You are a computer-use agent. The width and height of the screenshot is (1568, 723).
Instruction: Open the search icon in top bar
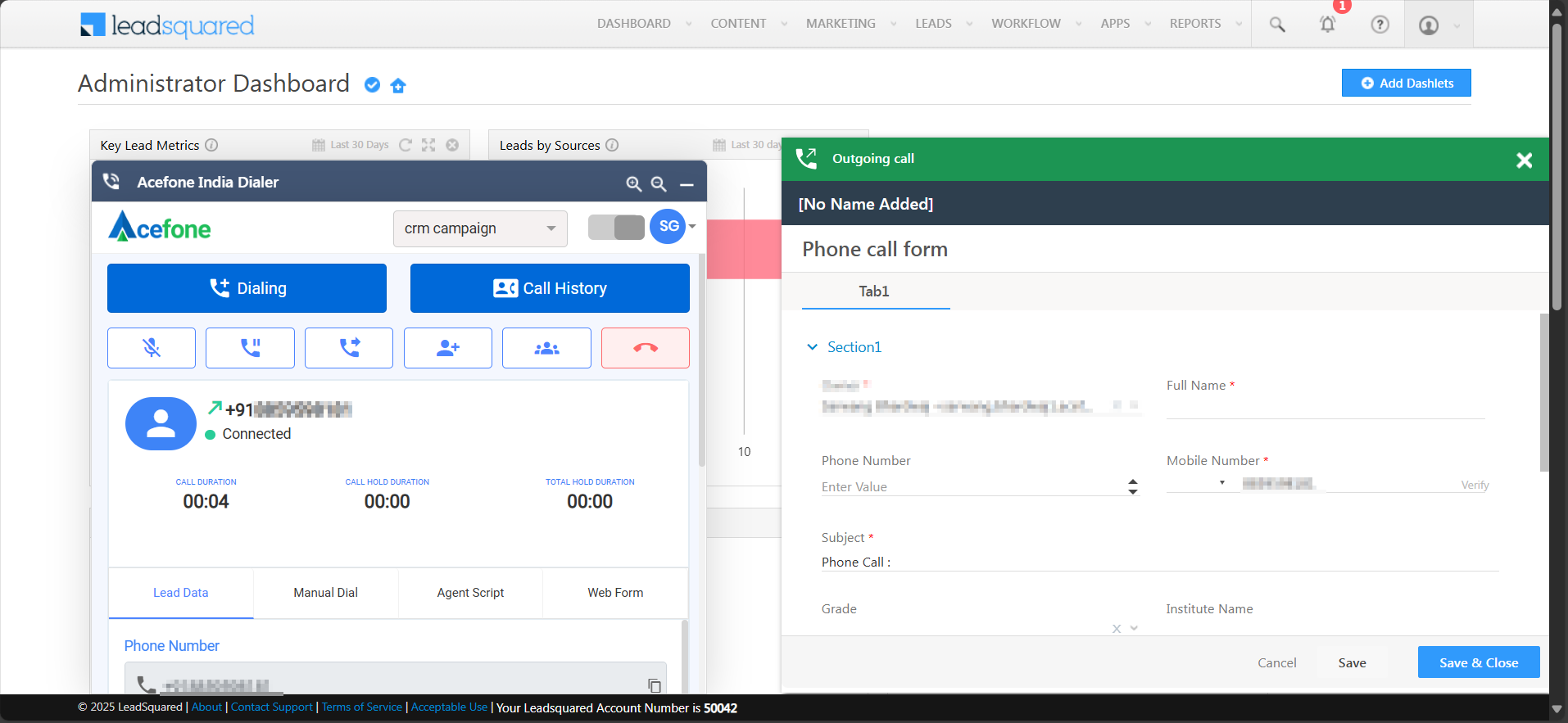[1277, 25]
